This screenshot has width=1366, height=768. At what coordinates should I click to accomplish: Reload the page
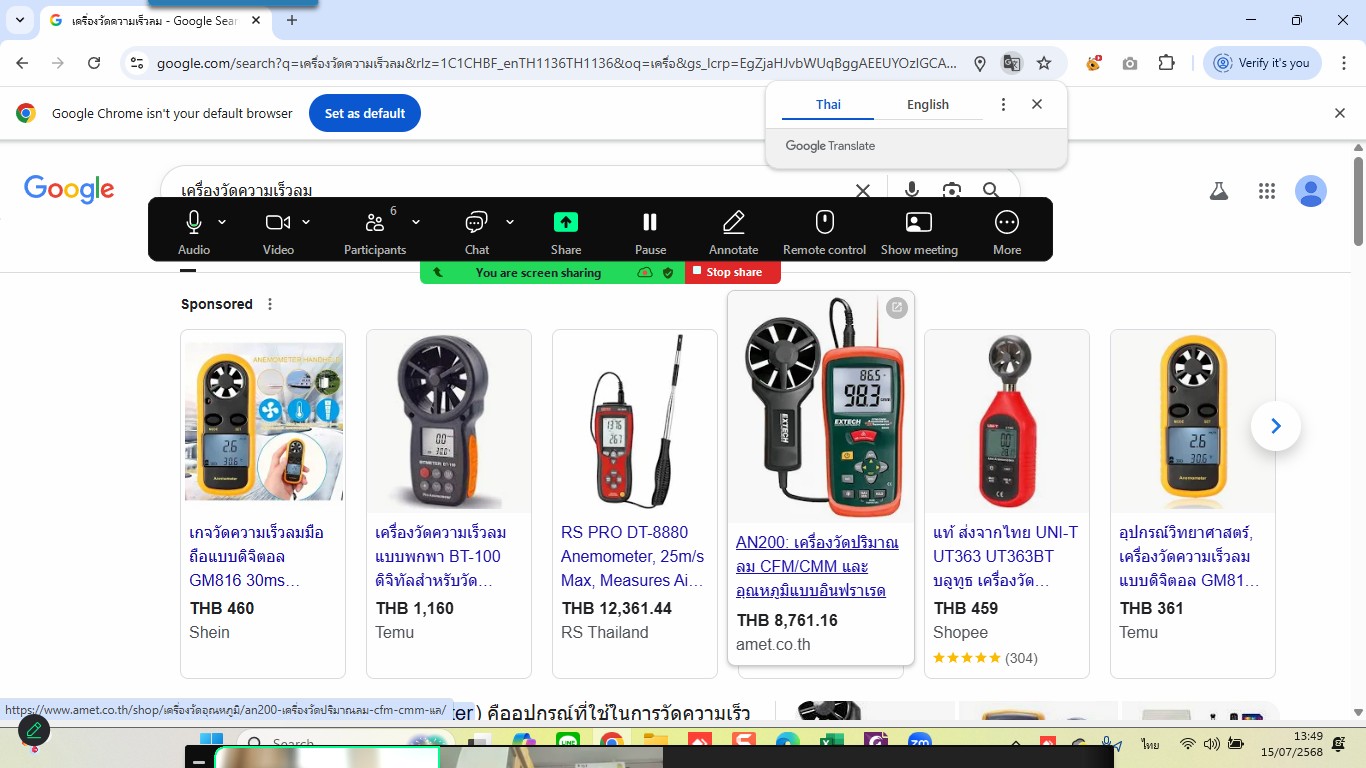click(94, 63)
